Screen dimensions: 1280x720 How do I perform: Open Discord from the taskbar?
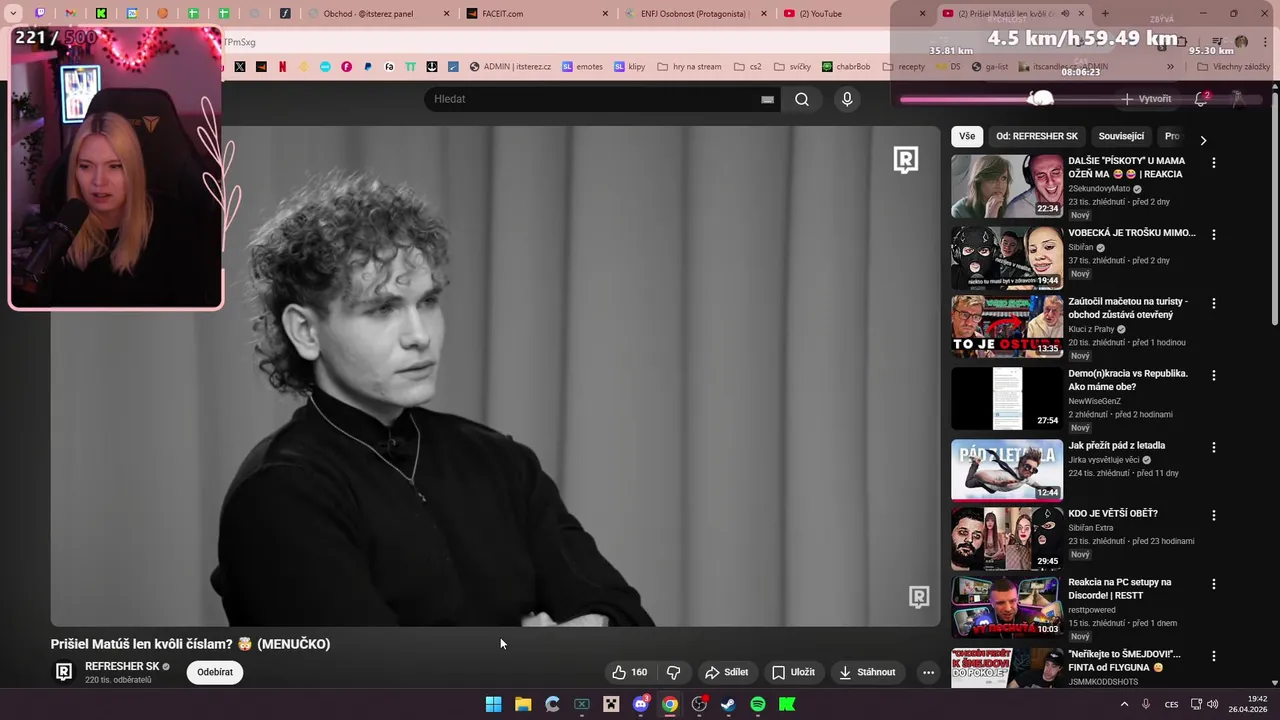(641, 704)
